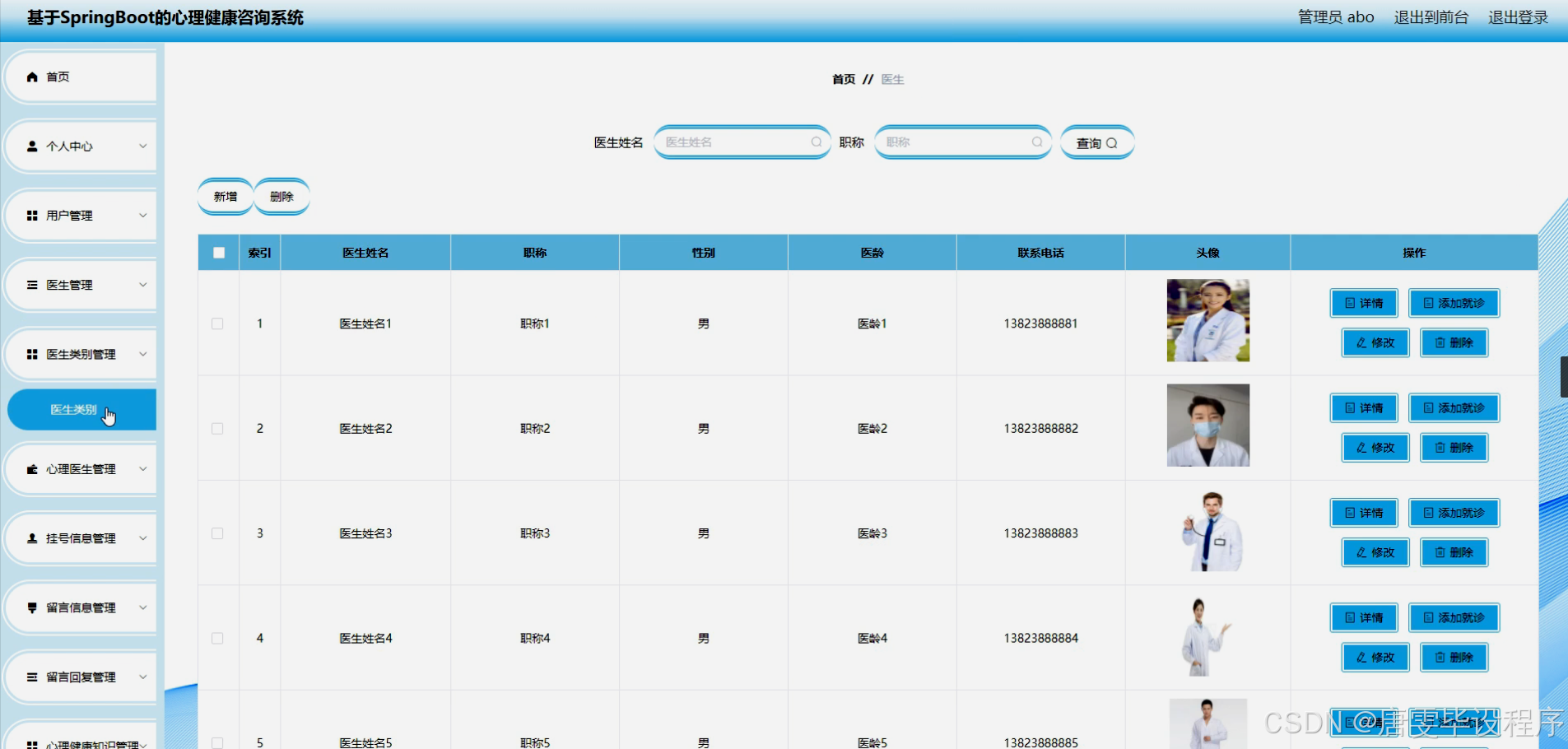Click the 删除 button above the table
The width and height of the screenshot is (1568, 749).
click(x=281, y=197)
